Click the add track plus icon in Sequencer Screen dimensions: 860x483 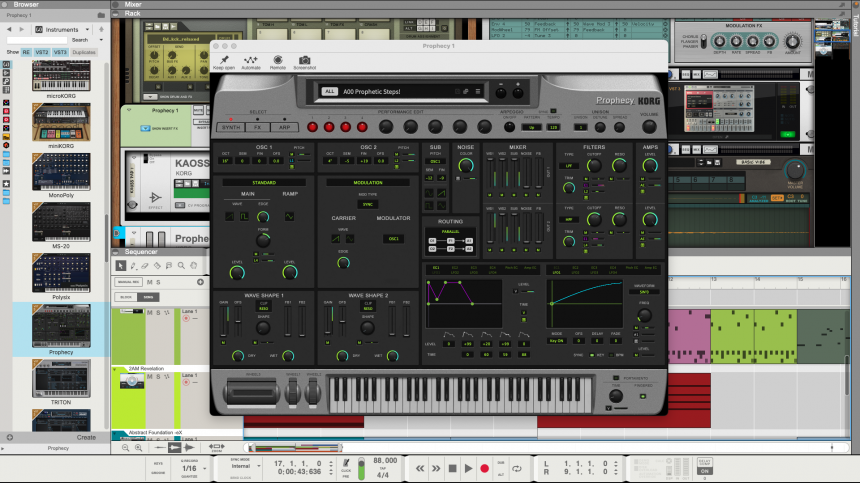200,282
